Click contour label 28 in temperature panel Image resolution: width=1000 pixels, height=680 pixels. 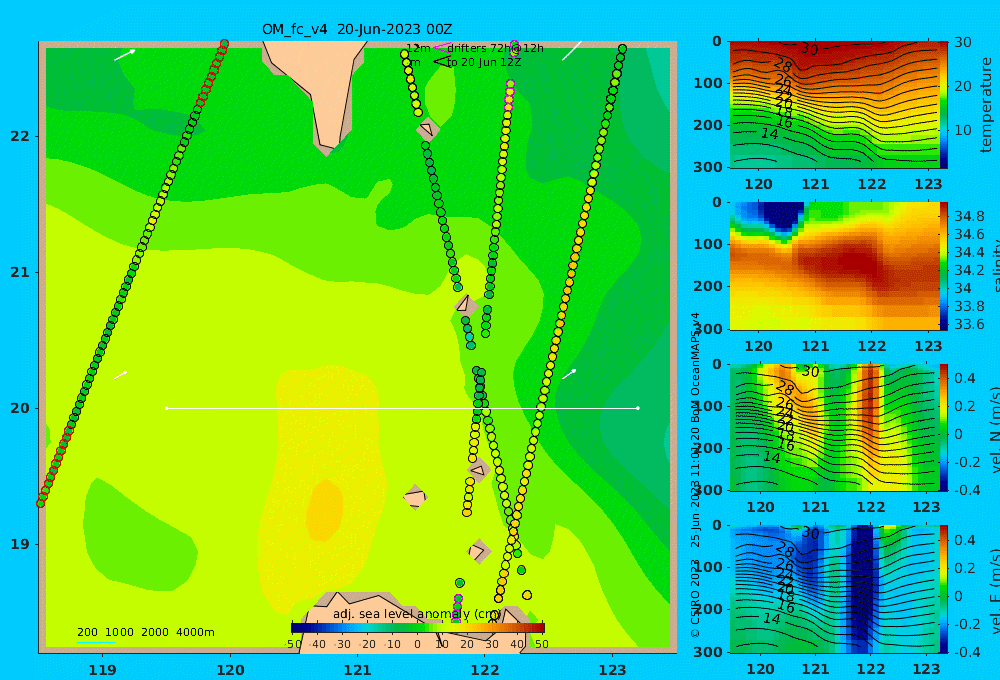[x=783, y=65]
